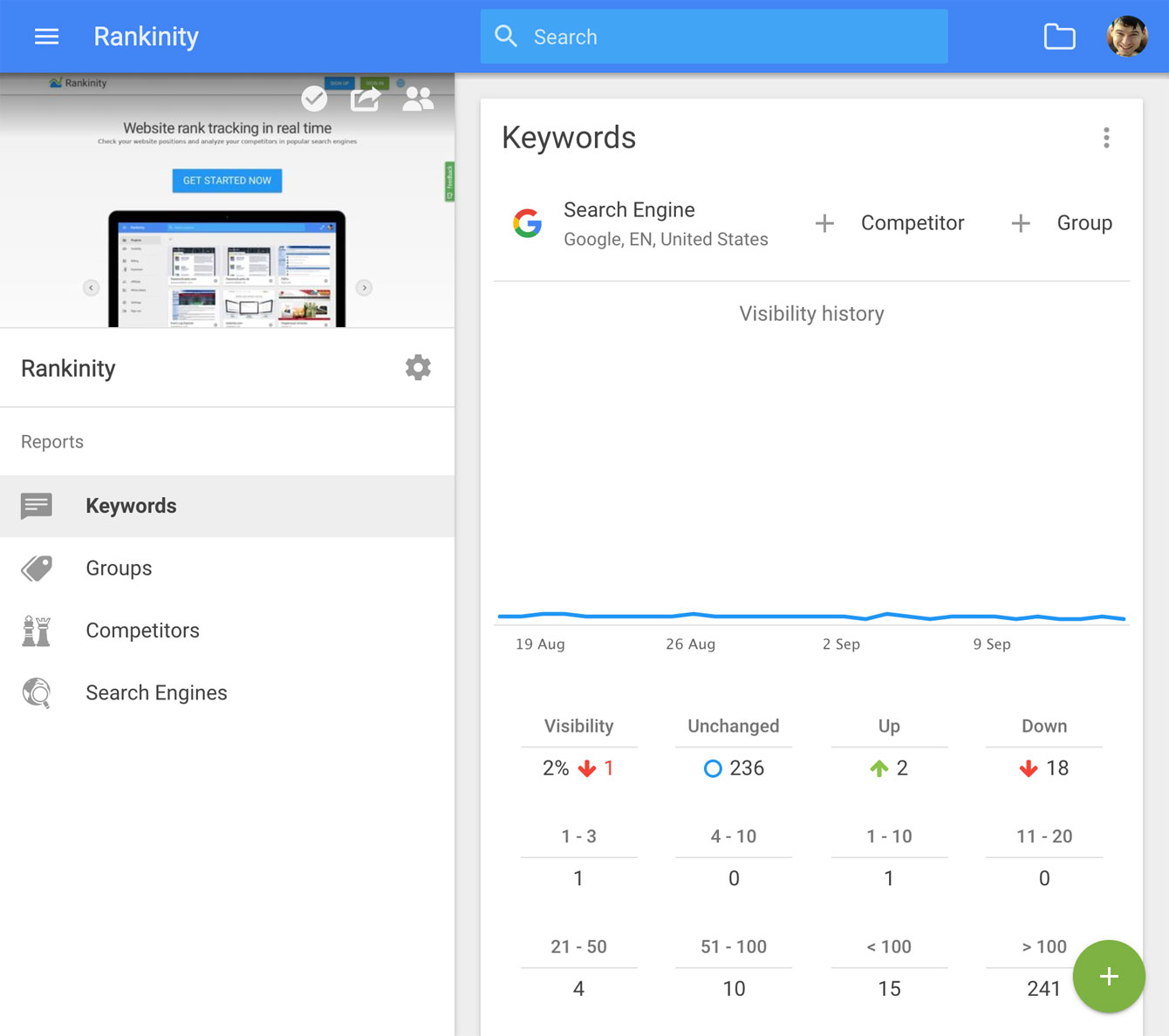This screenshot has height=1036, width=1169.
Task: Click the Search Engines globe icon
Action: tap(37, 692)
